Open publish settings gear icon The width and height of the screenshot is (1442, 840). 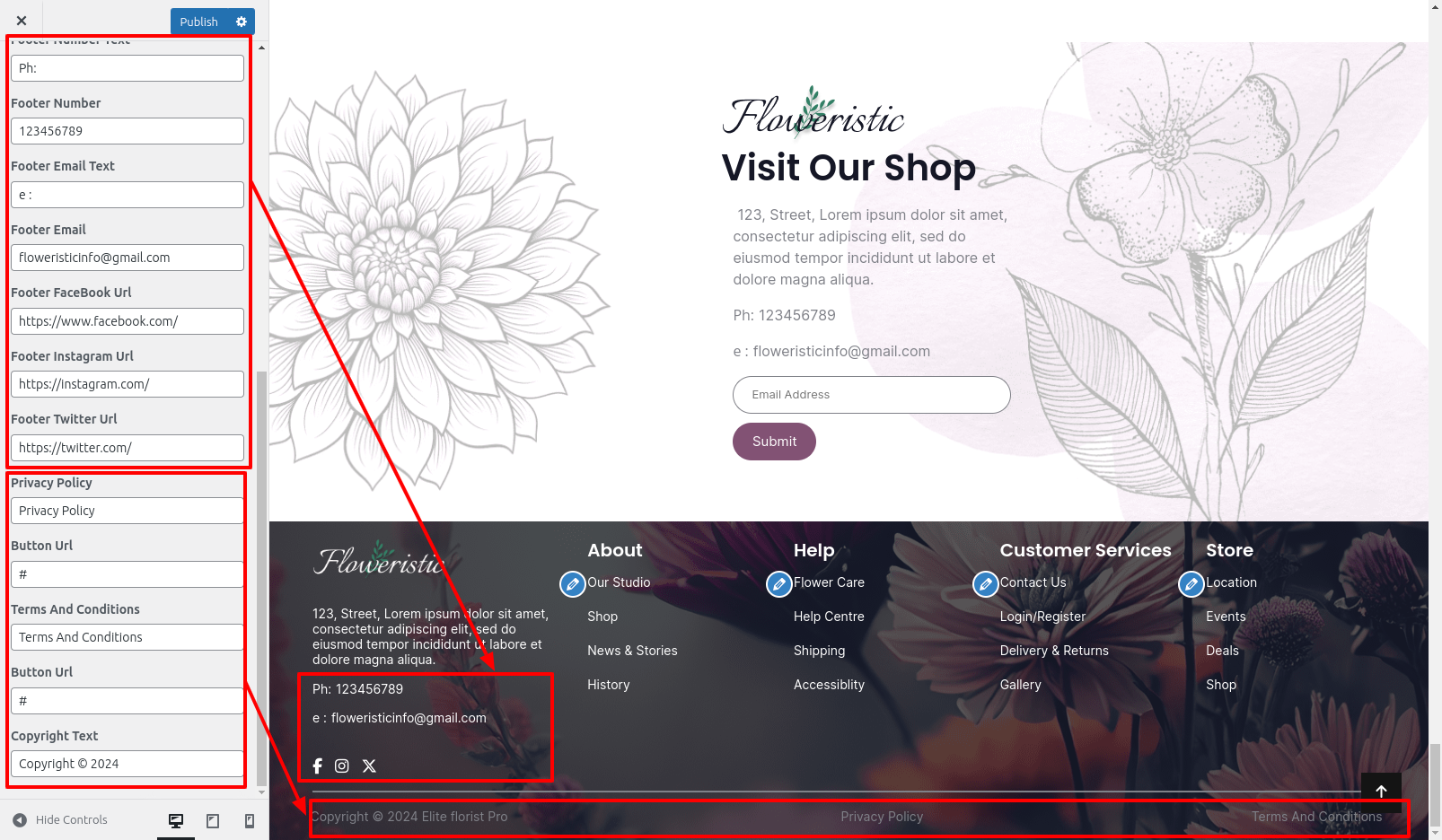[241, 22]
